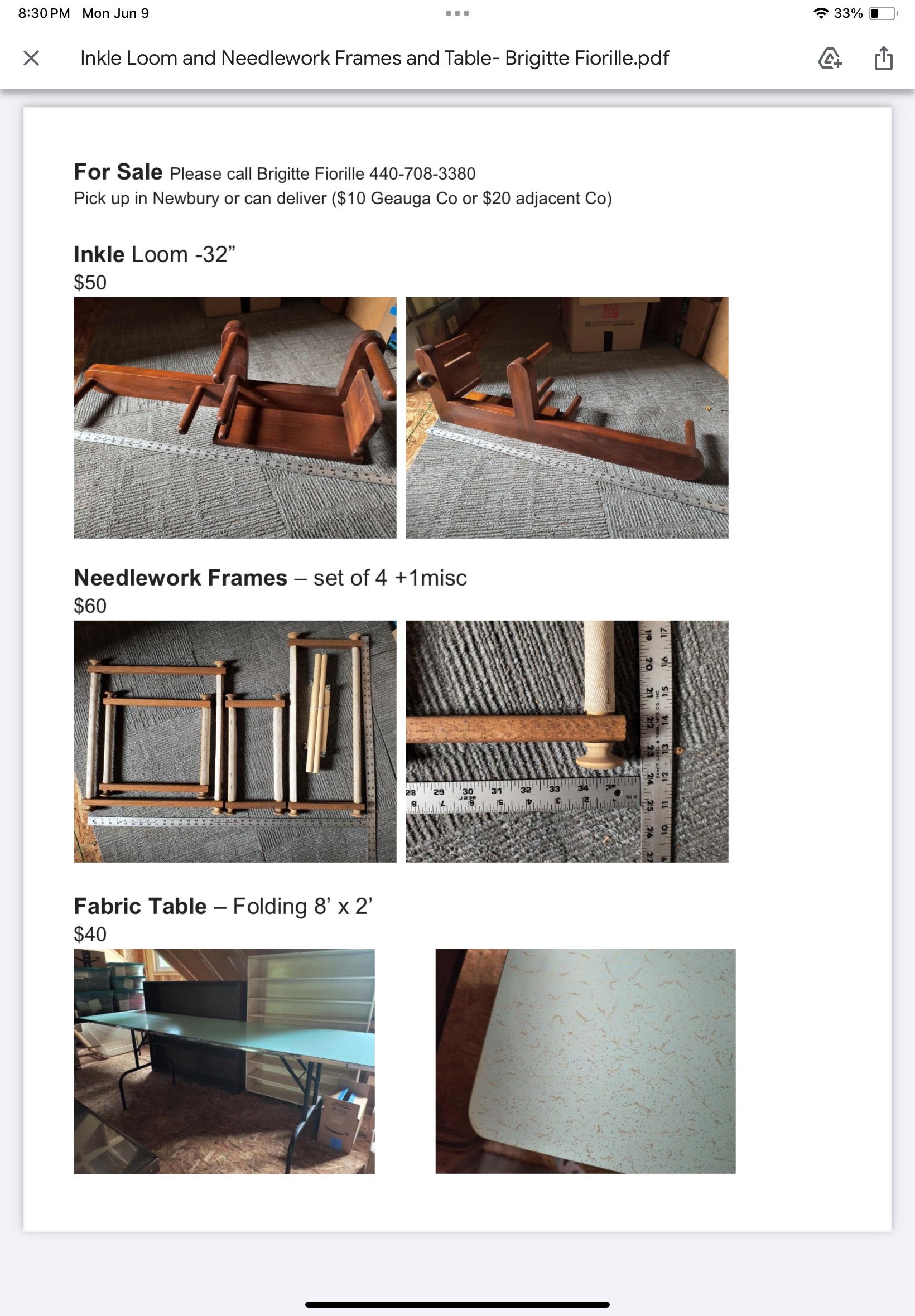Viewport: 915px width, 1316px height.
Task: Tap the Needlework Frames heading text
Action: point(181,578)
